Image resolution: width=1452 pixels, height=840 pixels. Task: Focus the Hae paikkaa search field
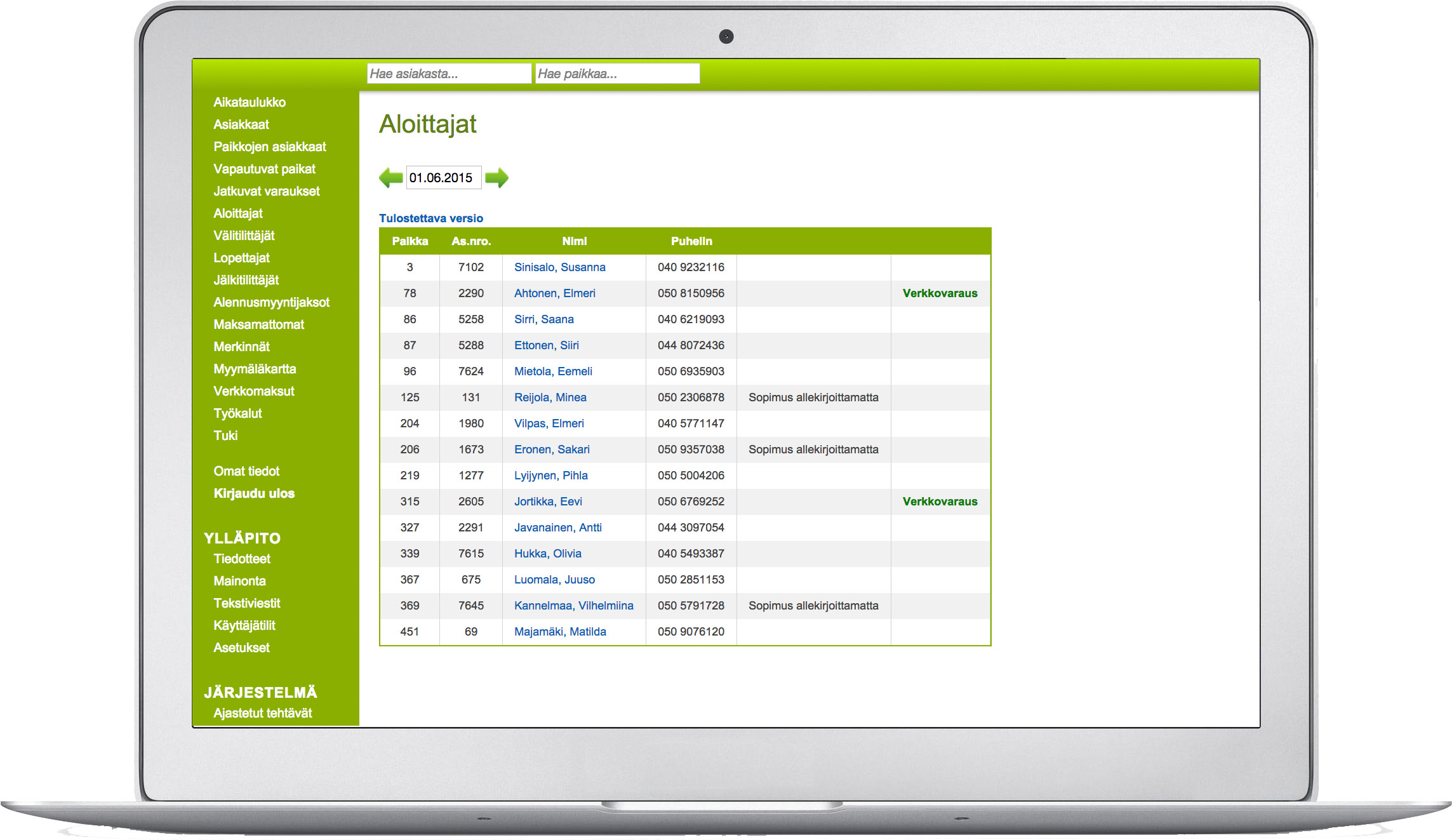617,74
